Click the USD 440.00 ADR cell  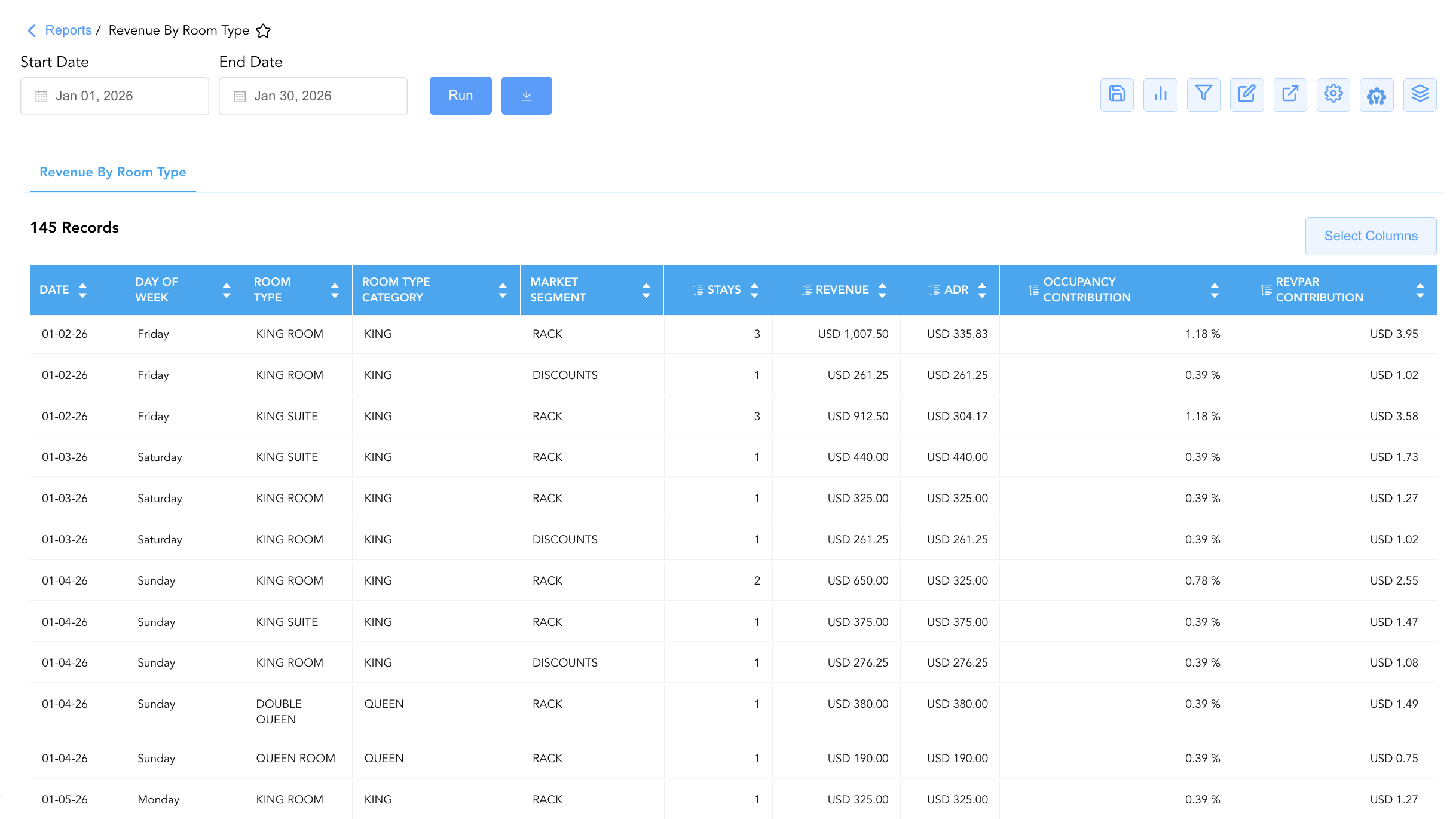[x=957, y=457]
